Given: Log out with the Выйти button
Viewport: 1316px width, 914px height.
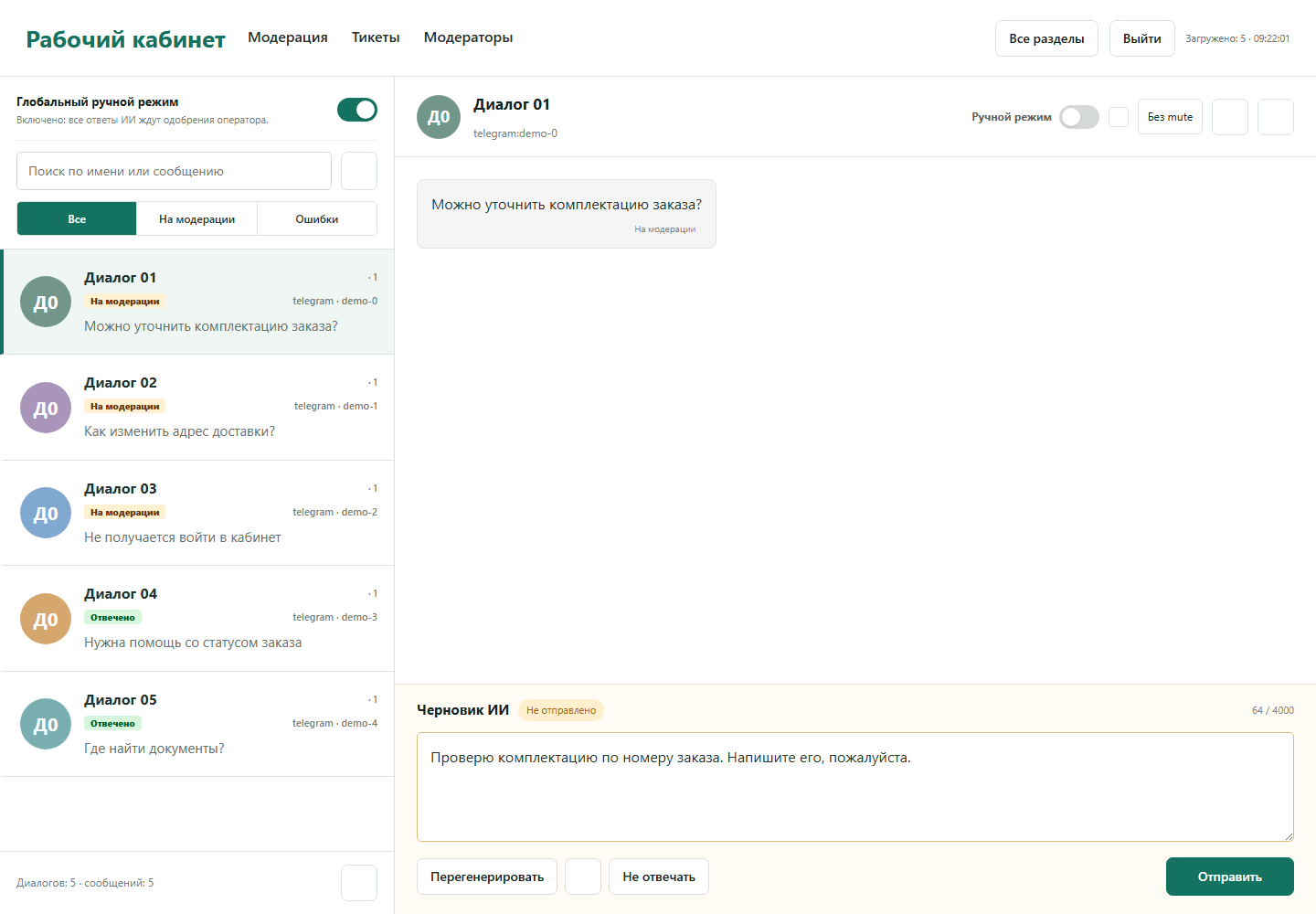Looking at the screenshot, I should 1142,38.
